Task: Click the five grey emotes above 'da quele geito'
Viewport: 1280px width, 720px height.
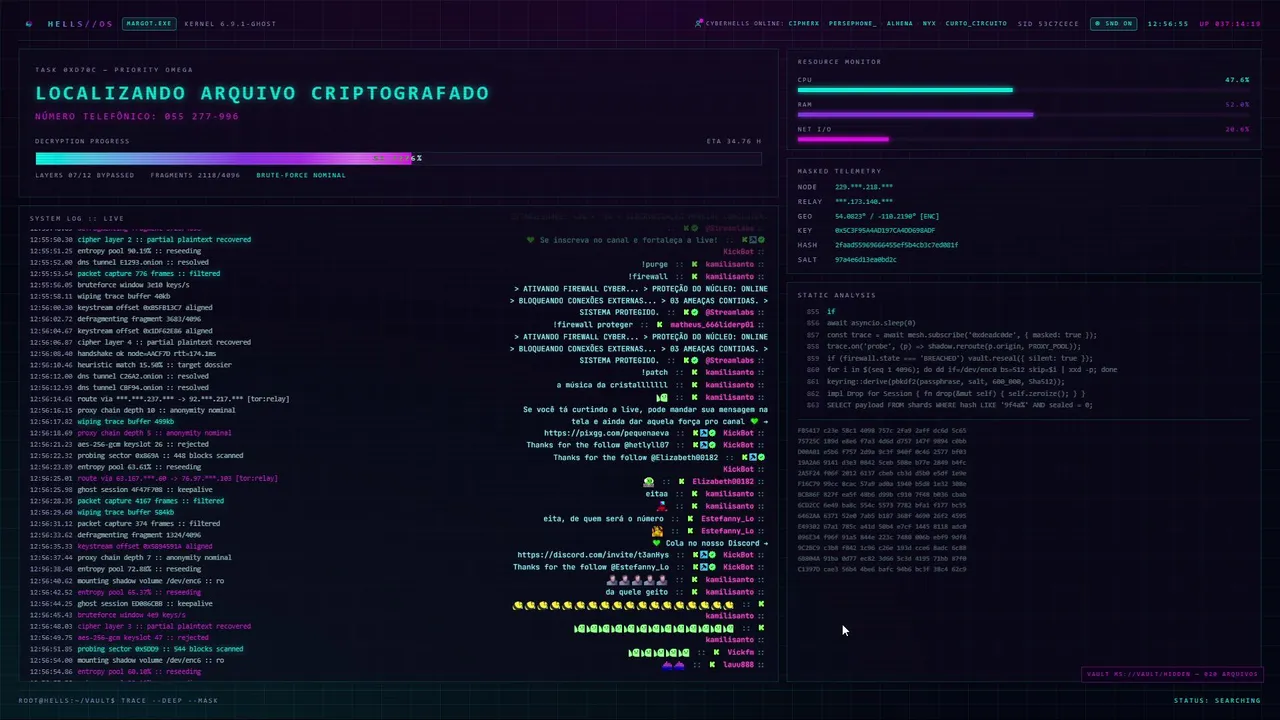Action: (x=637, y=580)
